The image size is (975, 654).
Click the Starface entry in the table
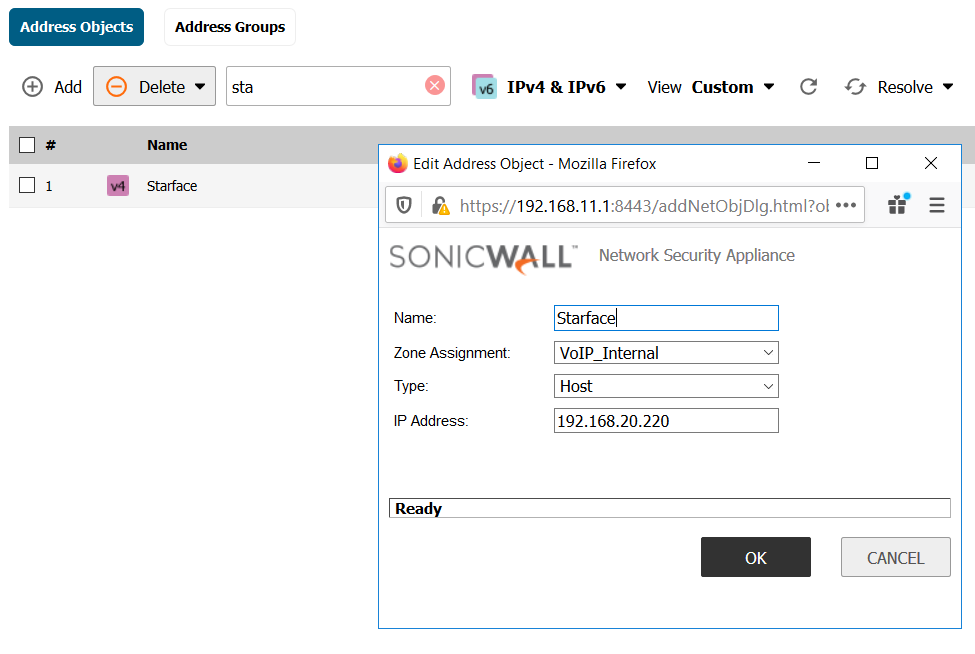tap(172, 186)
